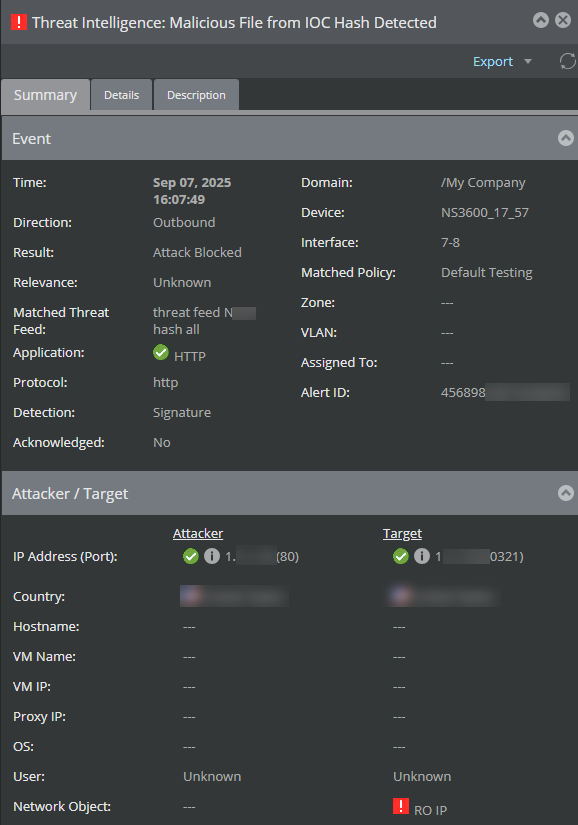The width and height of the screenshot is (578, 825).
Task: Open the Description tab
Action: pyautogui.click(x=196, y=95)
